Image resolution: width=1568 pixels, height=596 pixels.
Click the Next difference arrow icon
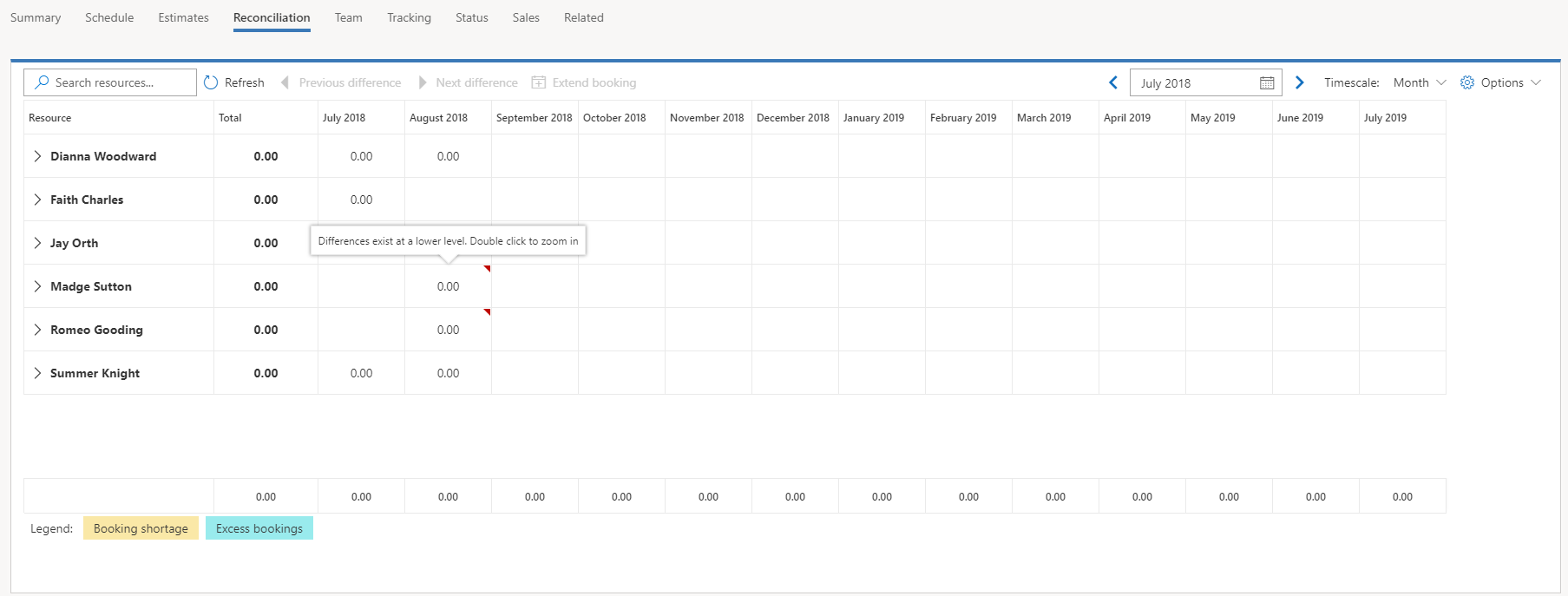[423, 82]
